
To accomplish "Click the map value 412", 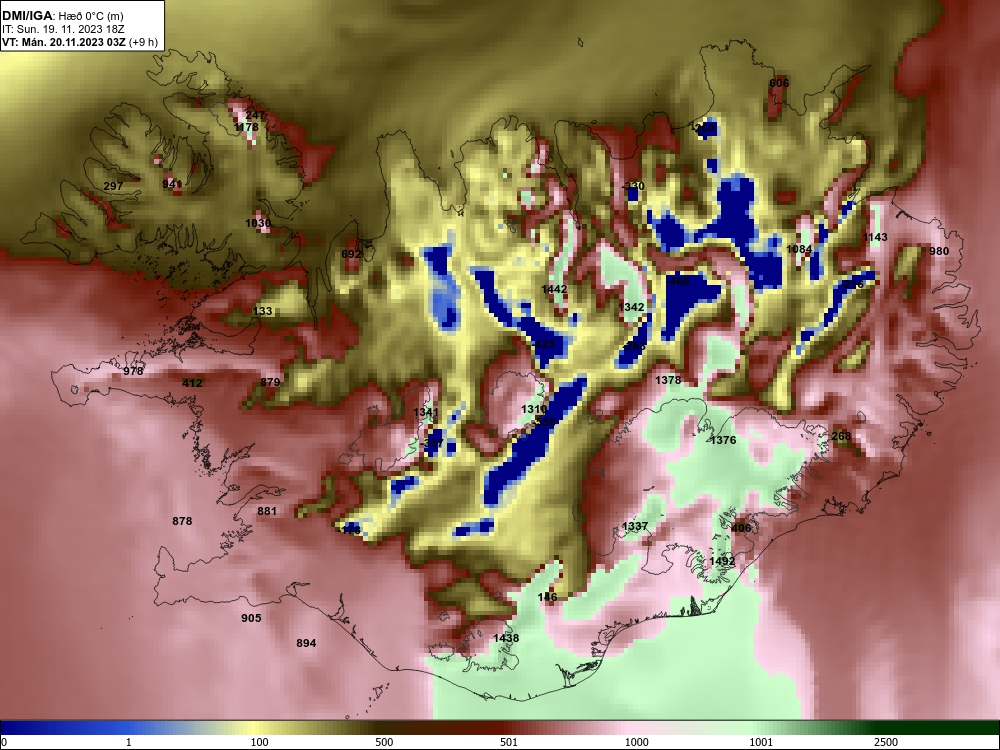I will (193, 383).
